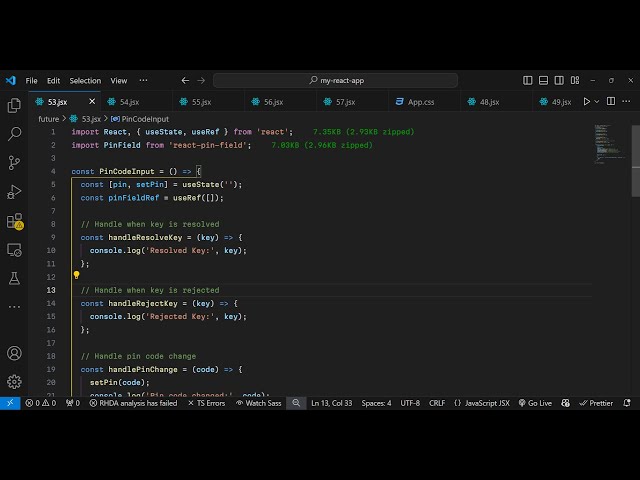Select JavaScript JSX language mode
The image size is (640, 480).
pyautogui.click(x=482, y=403)
